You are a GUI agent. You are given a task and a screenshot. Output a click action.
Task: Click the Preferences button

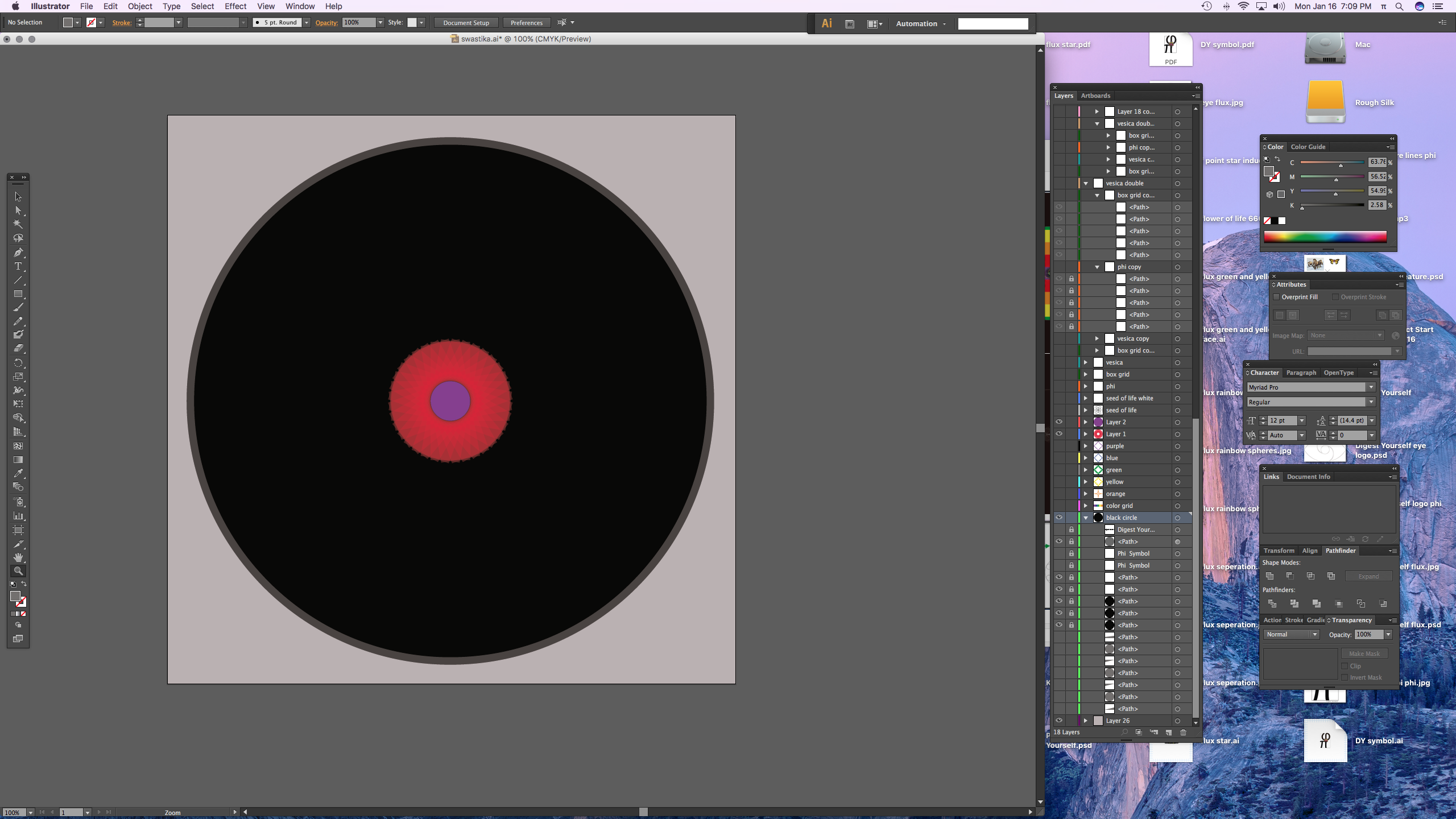(526, 23)
